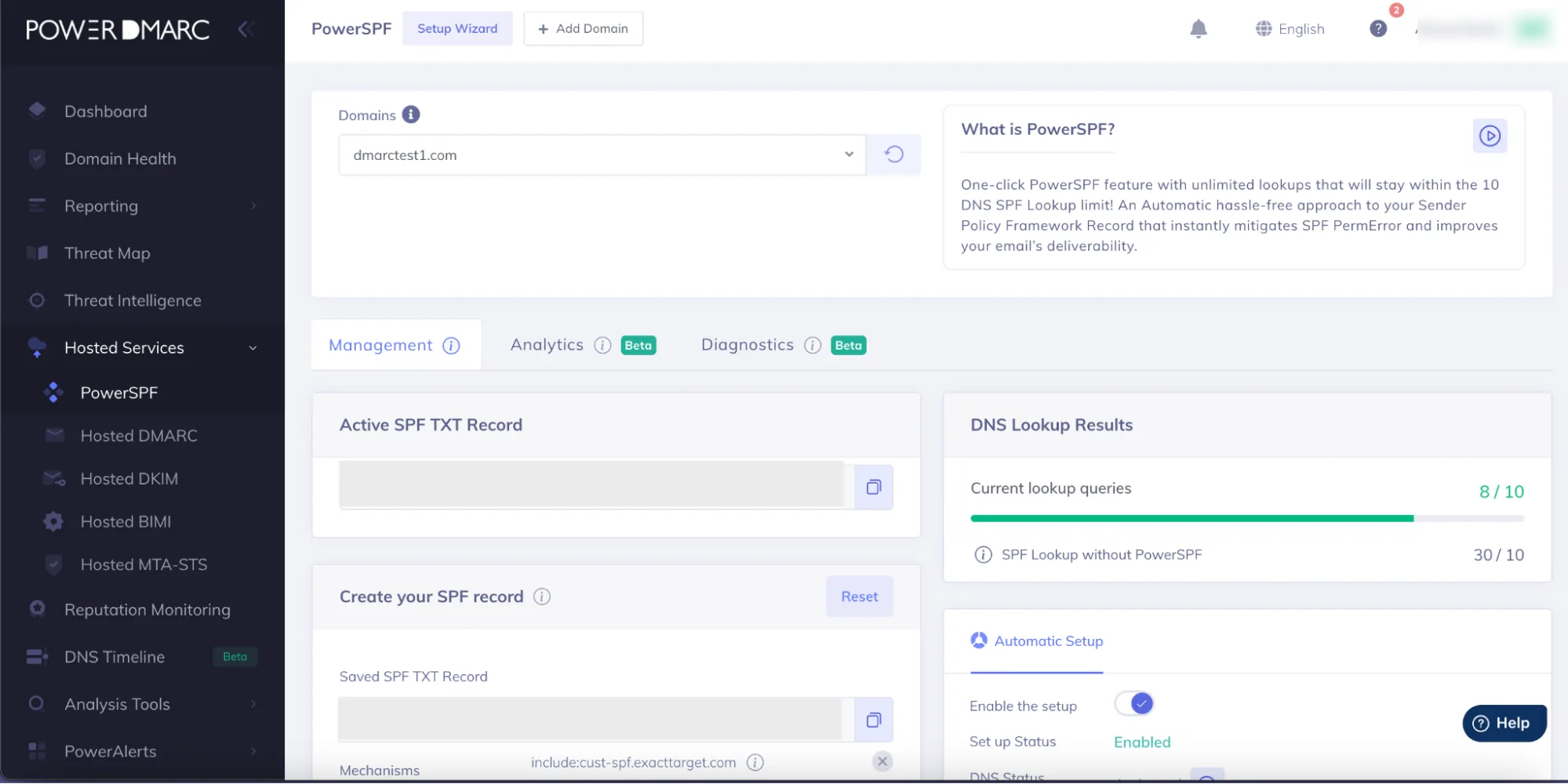
Task: Open the English language selector
Action: pyautogui.click(x=1290, y=29)
